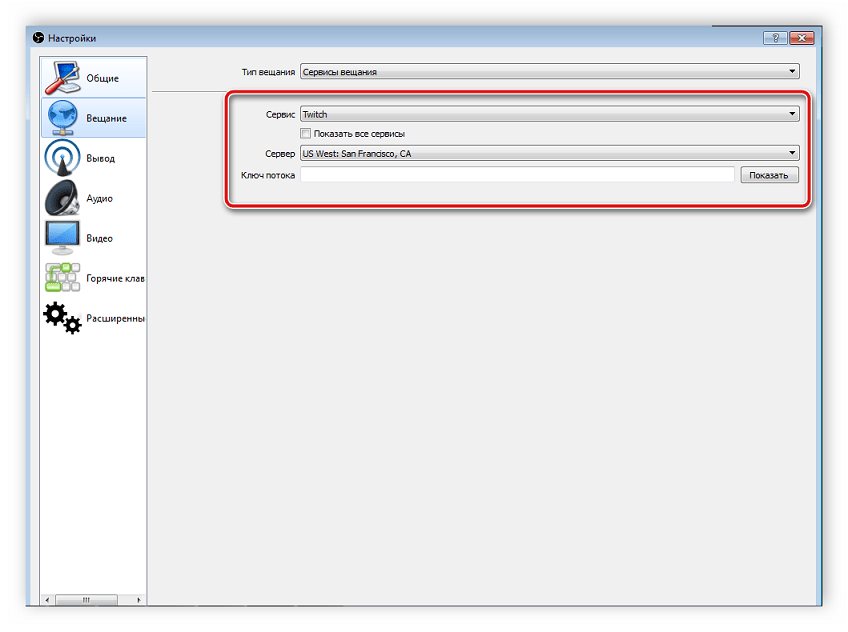
Task: Click inside the Ключ потока field
Action: point(517,175)
